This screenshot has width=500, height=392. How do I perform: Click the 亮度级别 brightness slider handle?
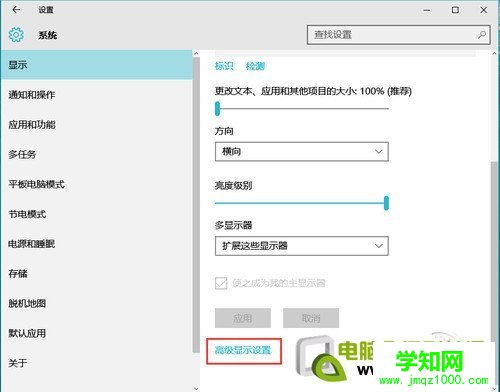(x=386, y=203)
